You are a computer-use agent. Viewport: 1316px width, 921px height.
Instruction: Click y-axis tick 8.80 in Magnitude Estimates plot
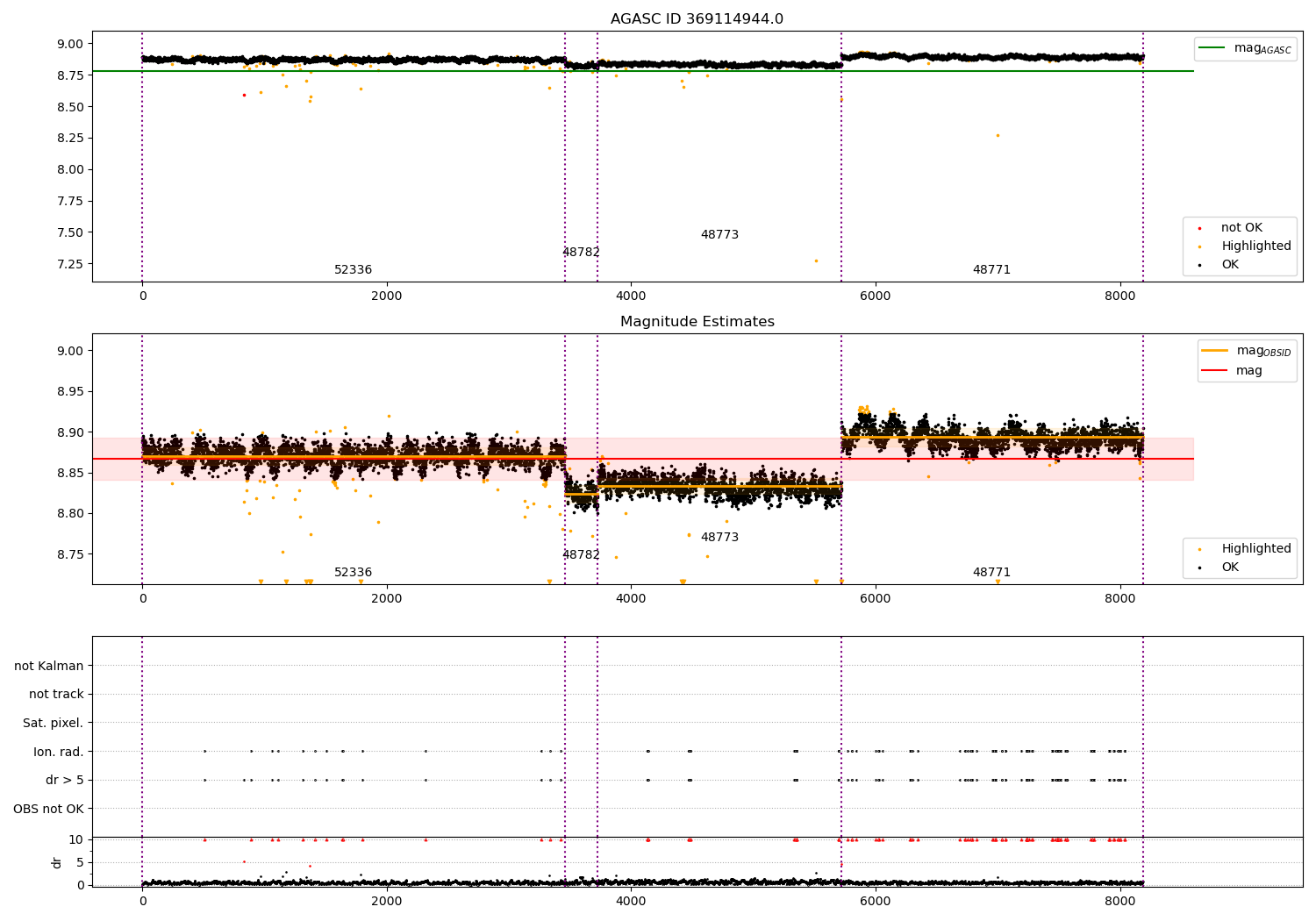pos(70,514)
